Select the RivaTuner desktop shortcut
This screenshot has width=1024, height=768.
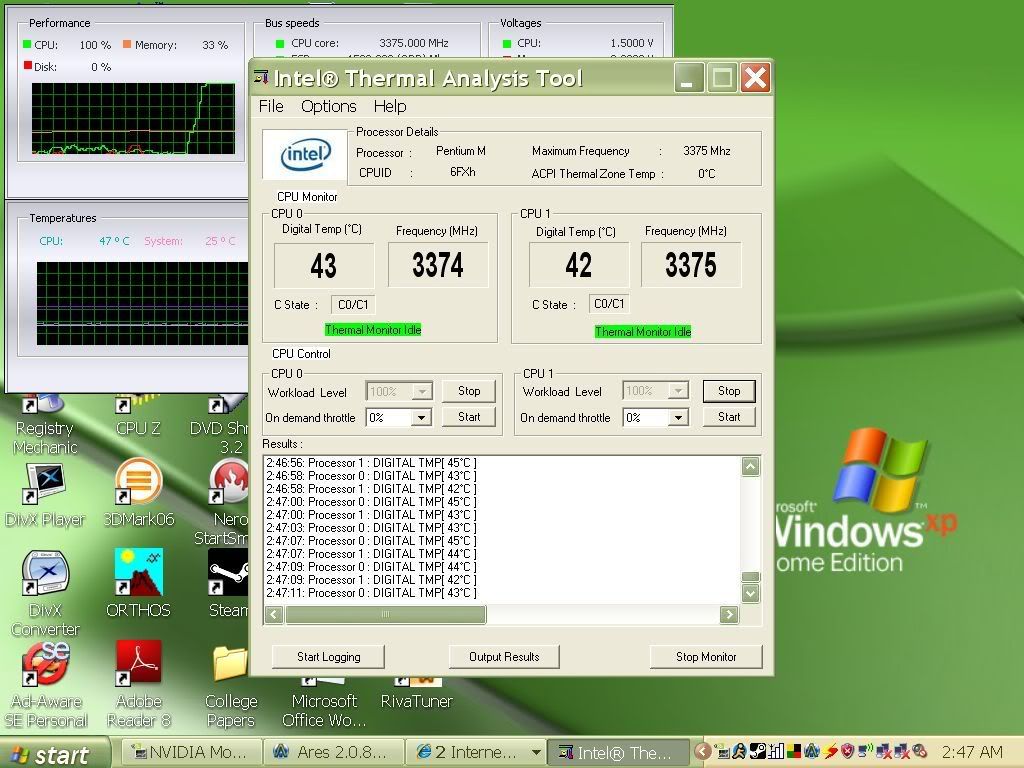(417, 694)
